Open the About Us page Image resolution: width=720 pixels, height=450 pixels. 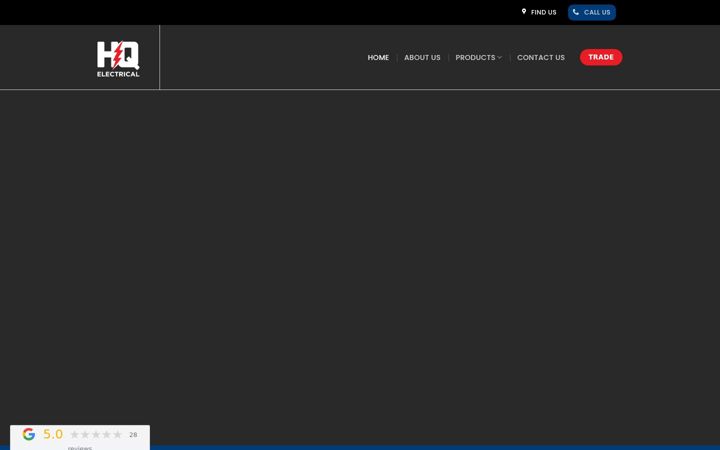coord(422,57)
